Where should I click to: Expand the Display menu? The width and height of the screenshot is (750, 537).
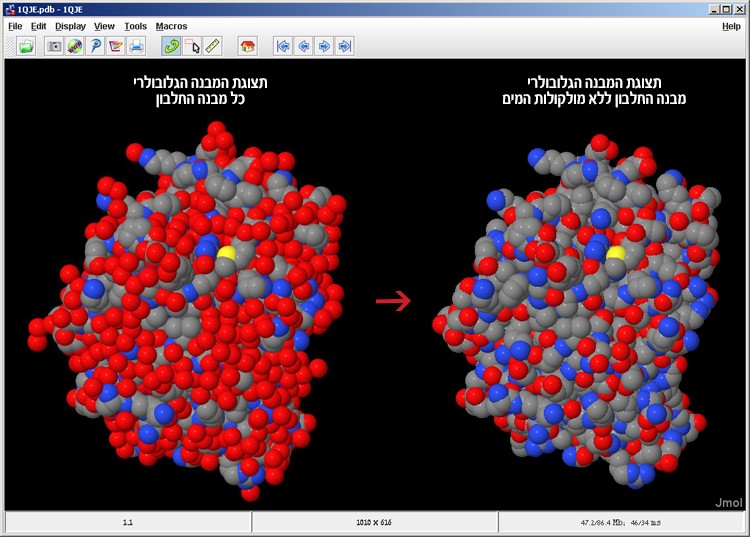(70, 26)
